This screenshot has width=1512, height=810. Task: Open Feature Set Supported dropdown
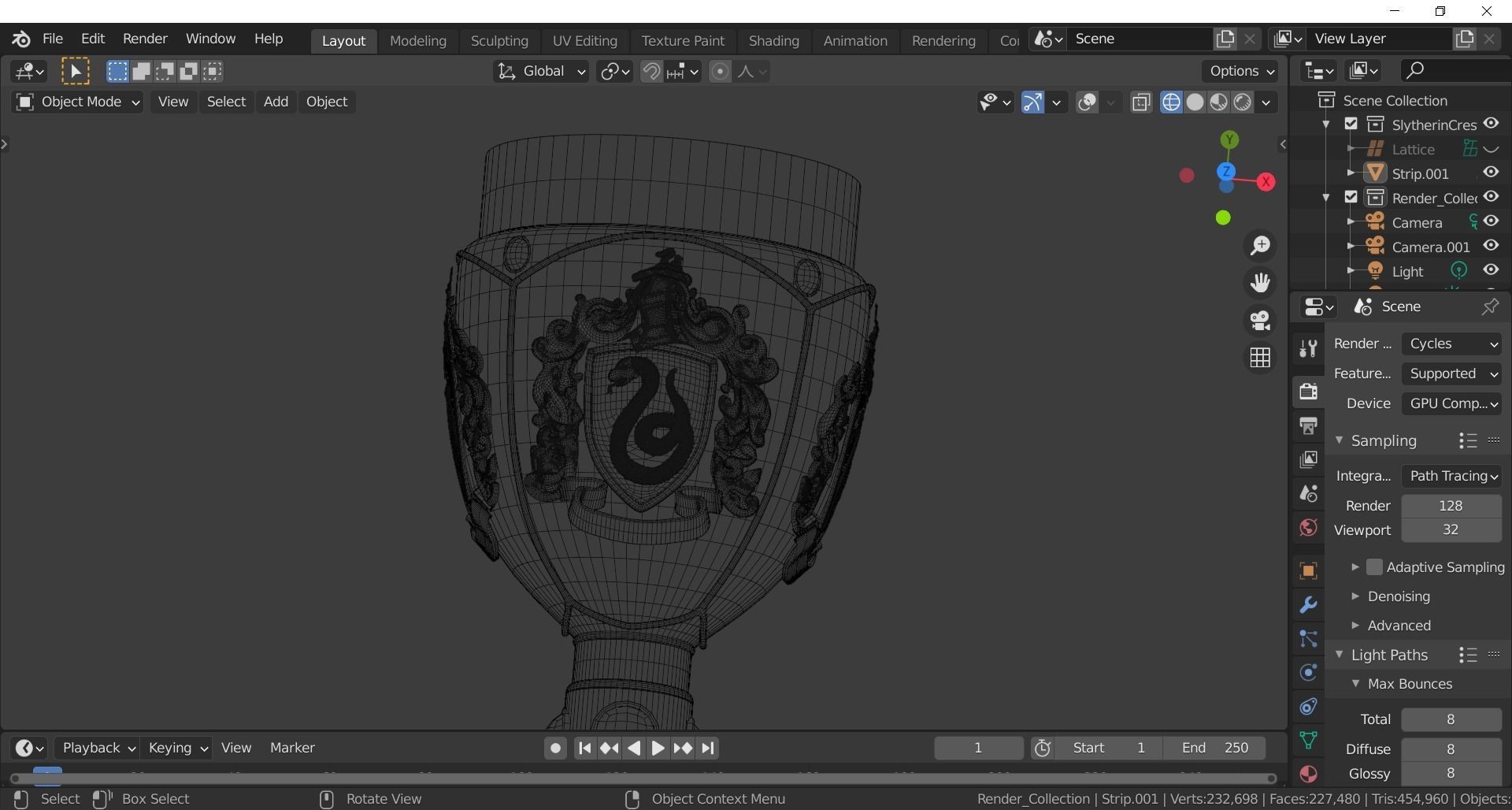coord(1451,373)
